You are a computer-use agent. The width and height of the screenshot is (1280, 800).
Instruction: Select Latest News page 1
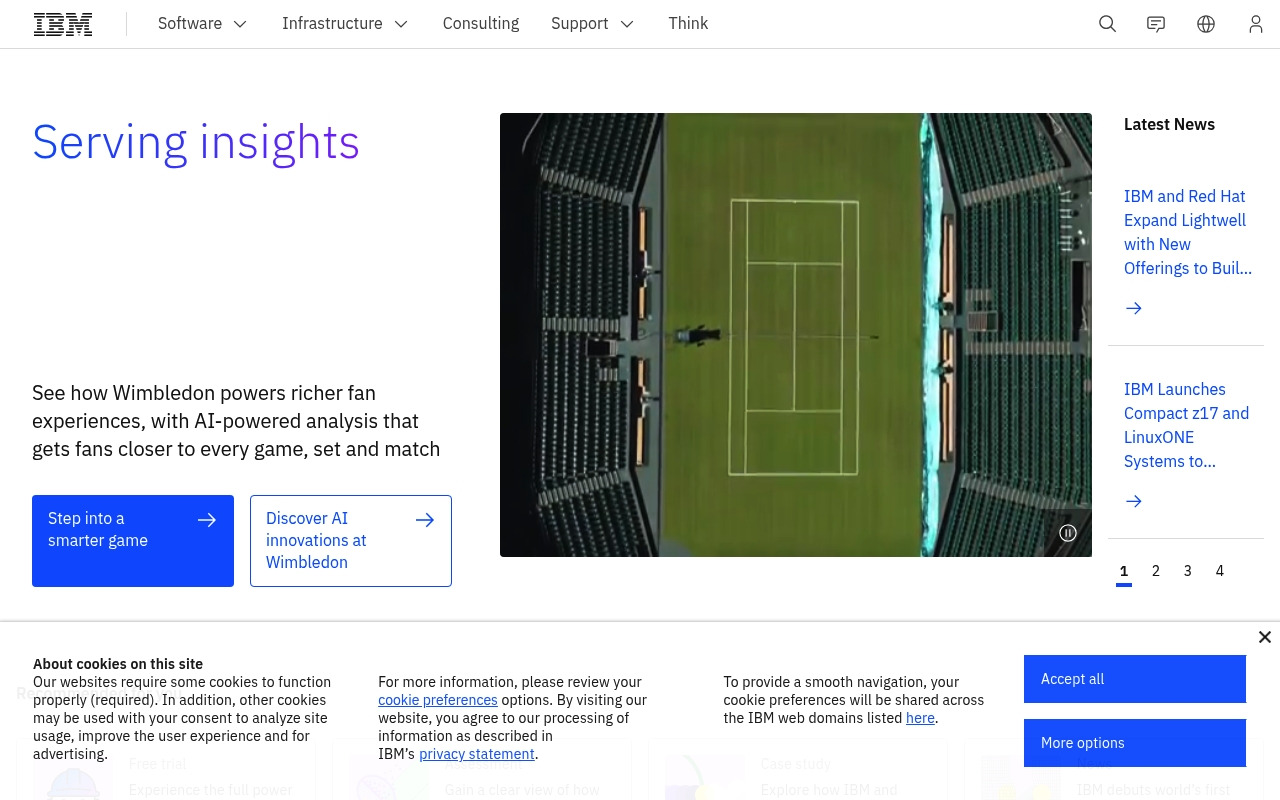(x=1124, y=571)
